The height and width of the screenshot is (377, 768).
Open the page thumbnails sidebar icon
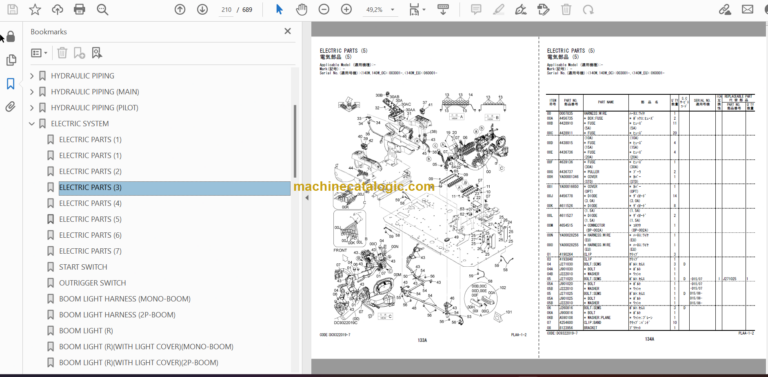click(11, 60)
